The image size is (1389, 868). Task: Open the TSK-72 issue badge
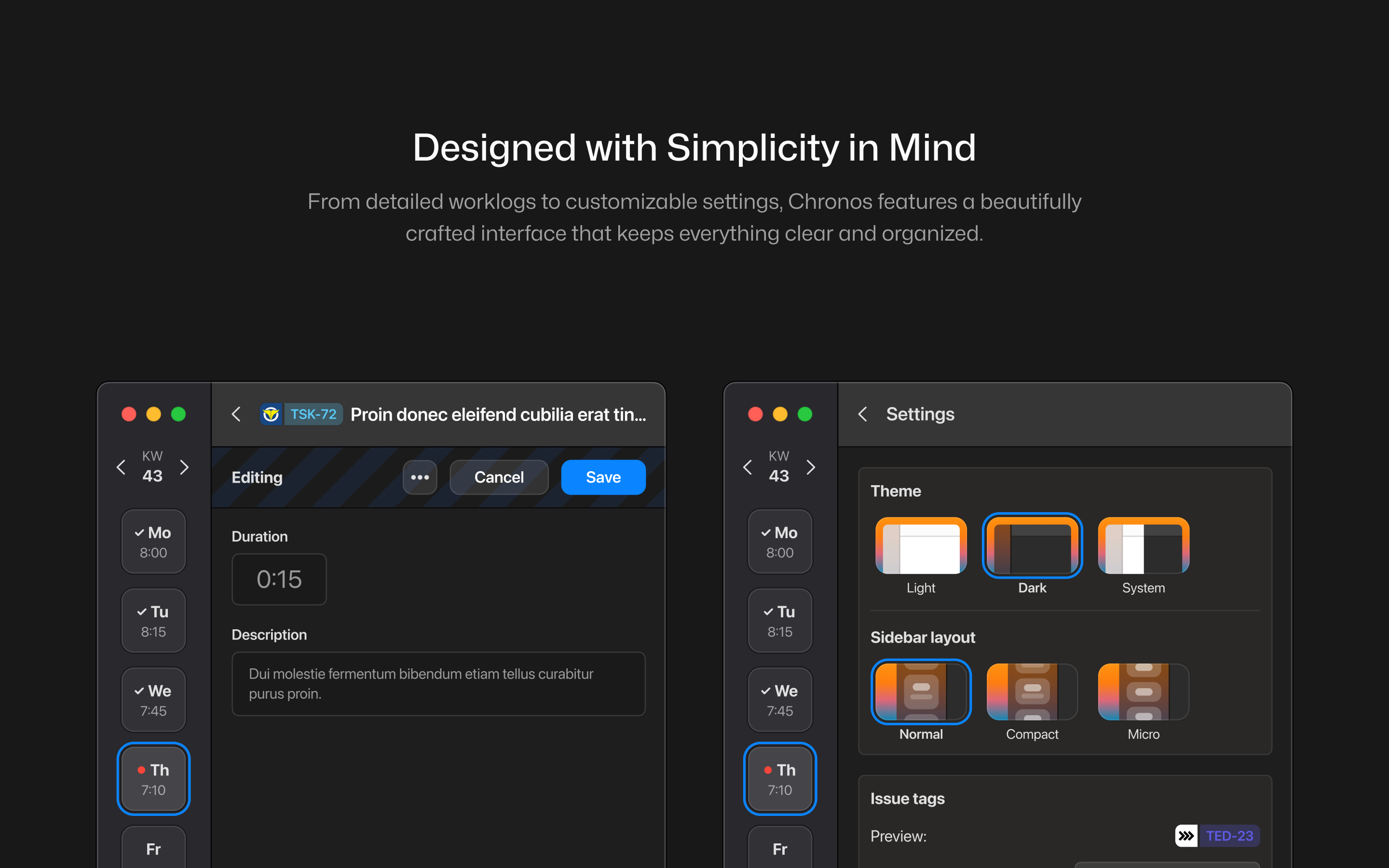(301, 414)
